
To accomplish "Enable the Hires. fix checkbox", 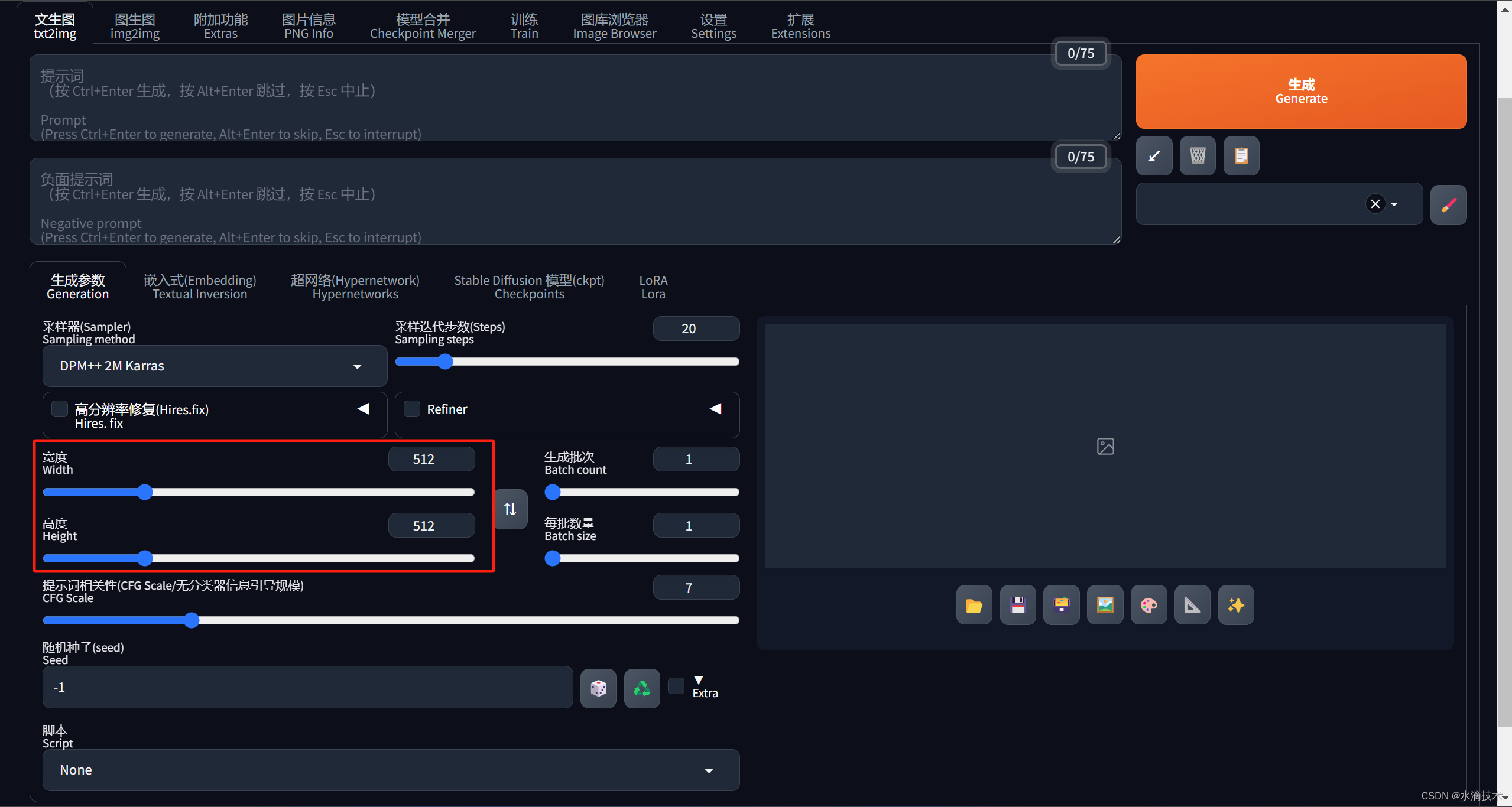I will pos(60,409).
